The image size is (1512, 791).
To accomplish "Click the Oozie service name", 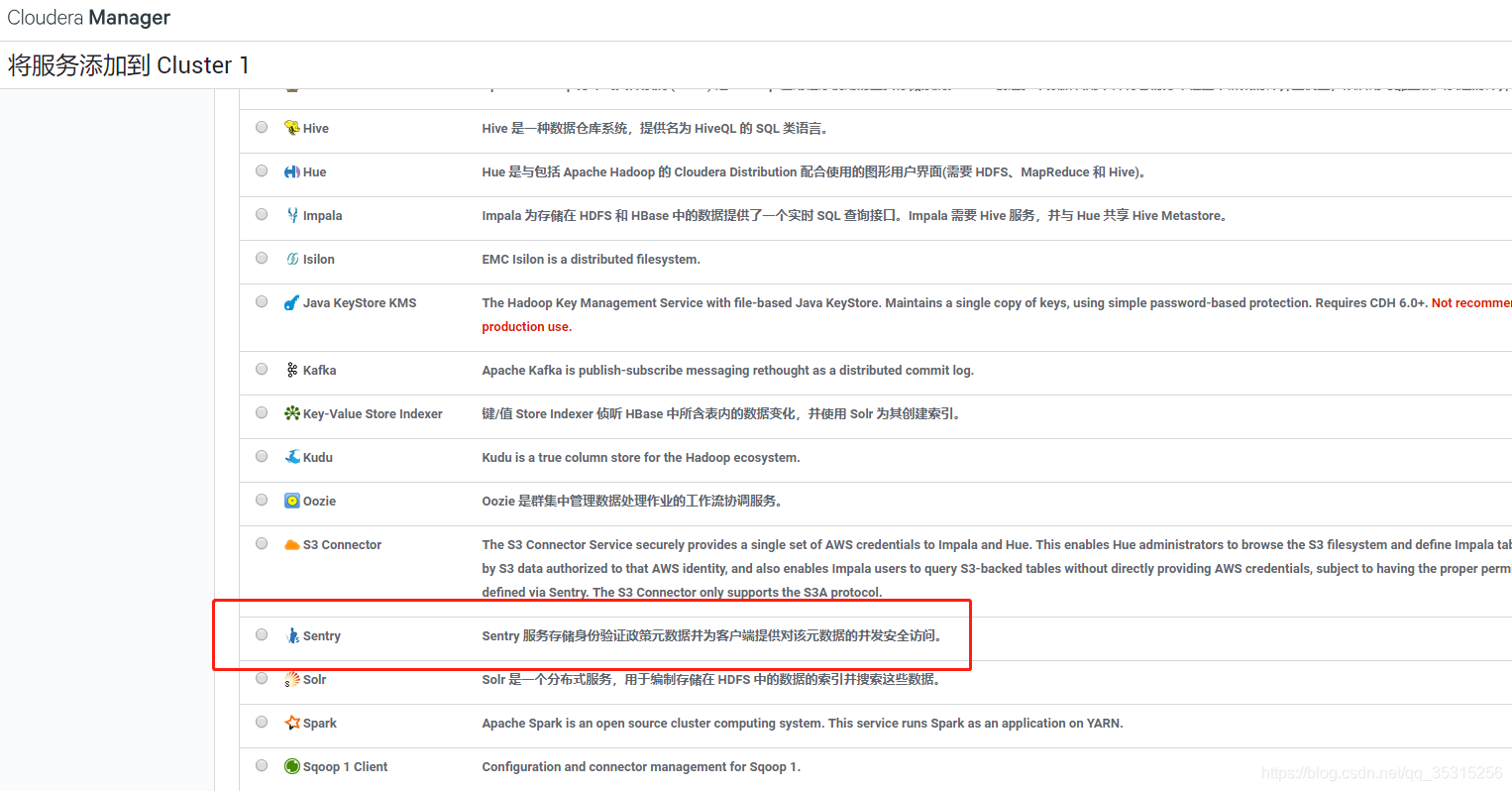I will [320, 501].
